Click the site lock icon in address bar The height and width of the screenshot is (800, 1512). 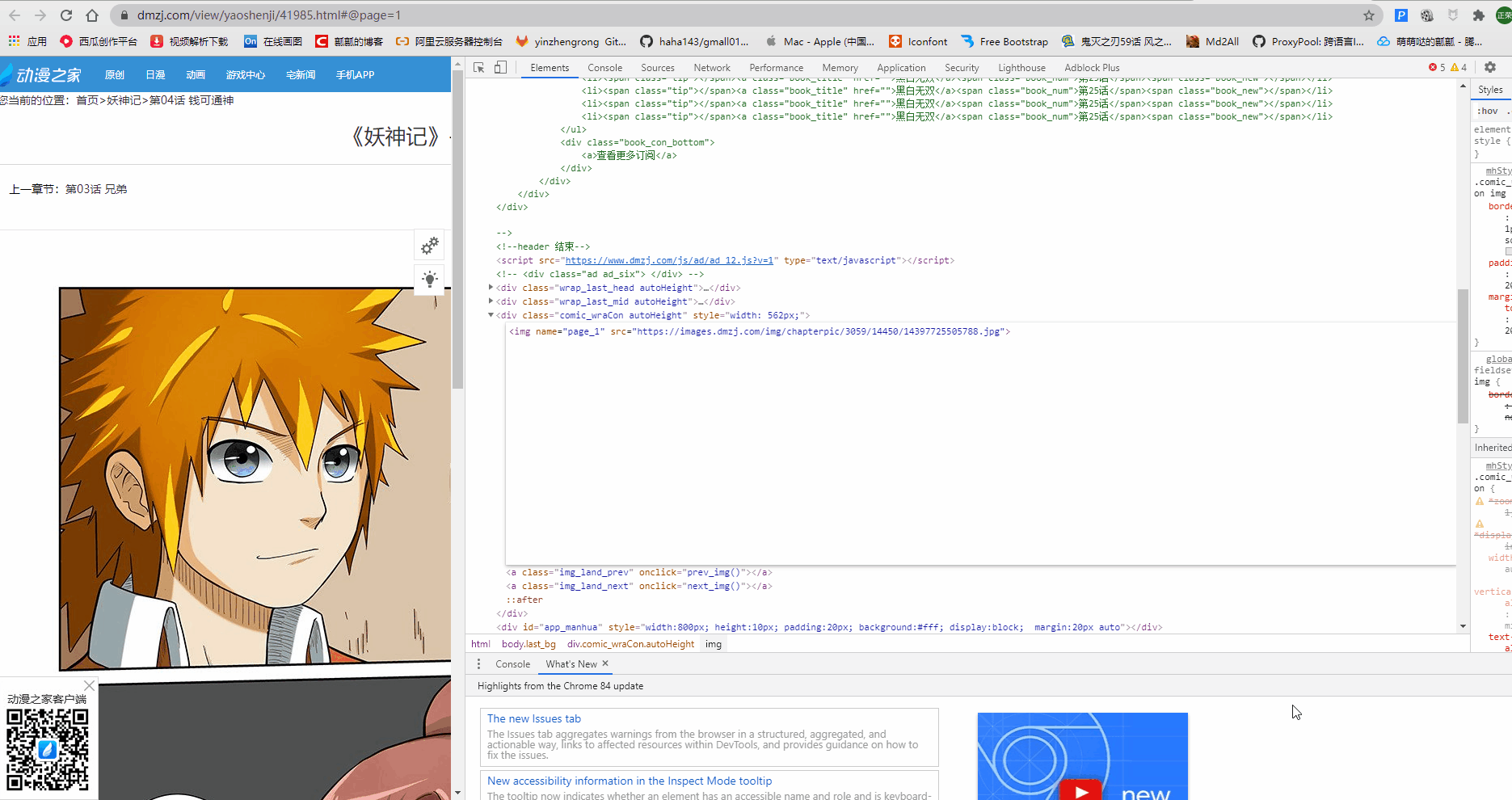(124, 15)
